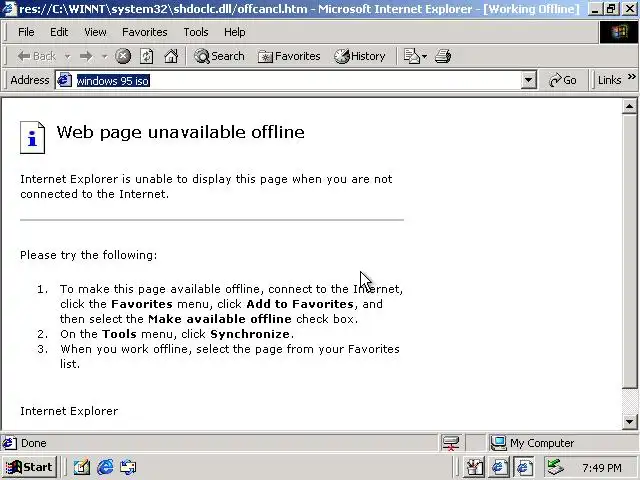The width and height of the screenshot is (640, 480).
Task: Click the Web page unavailable offline heading
Action: pyautogui.click(x=180, y=132)
